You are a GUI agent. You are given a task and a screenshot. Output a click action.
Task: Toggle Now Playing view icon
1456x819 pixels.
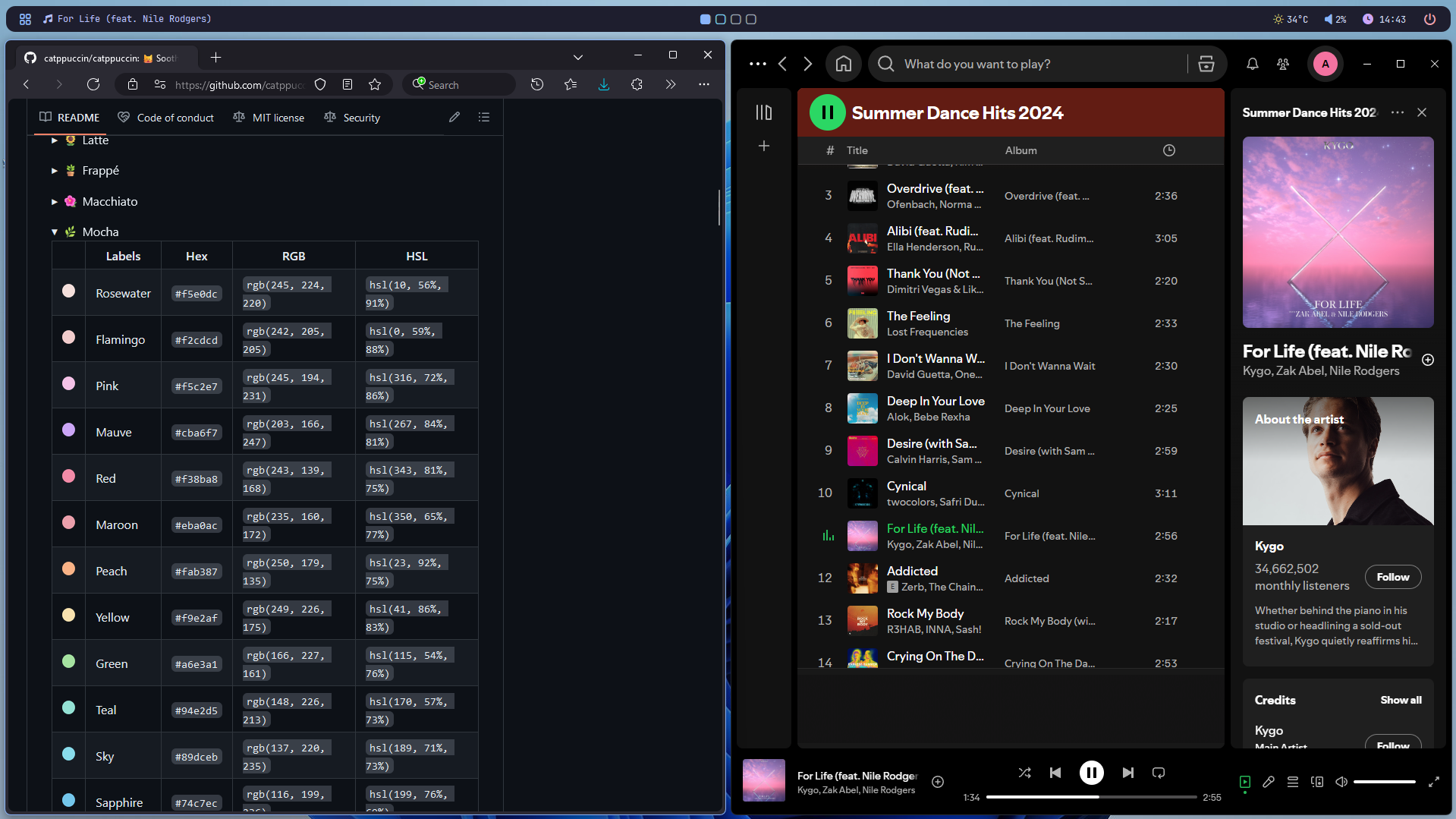1245,781
